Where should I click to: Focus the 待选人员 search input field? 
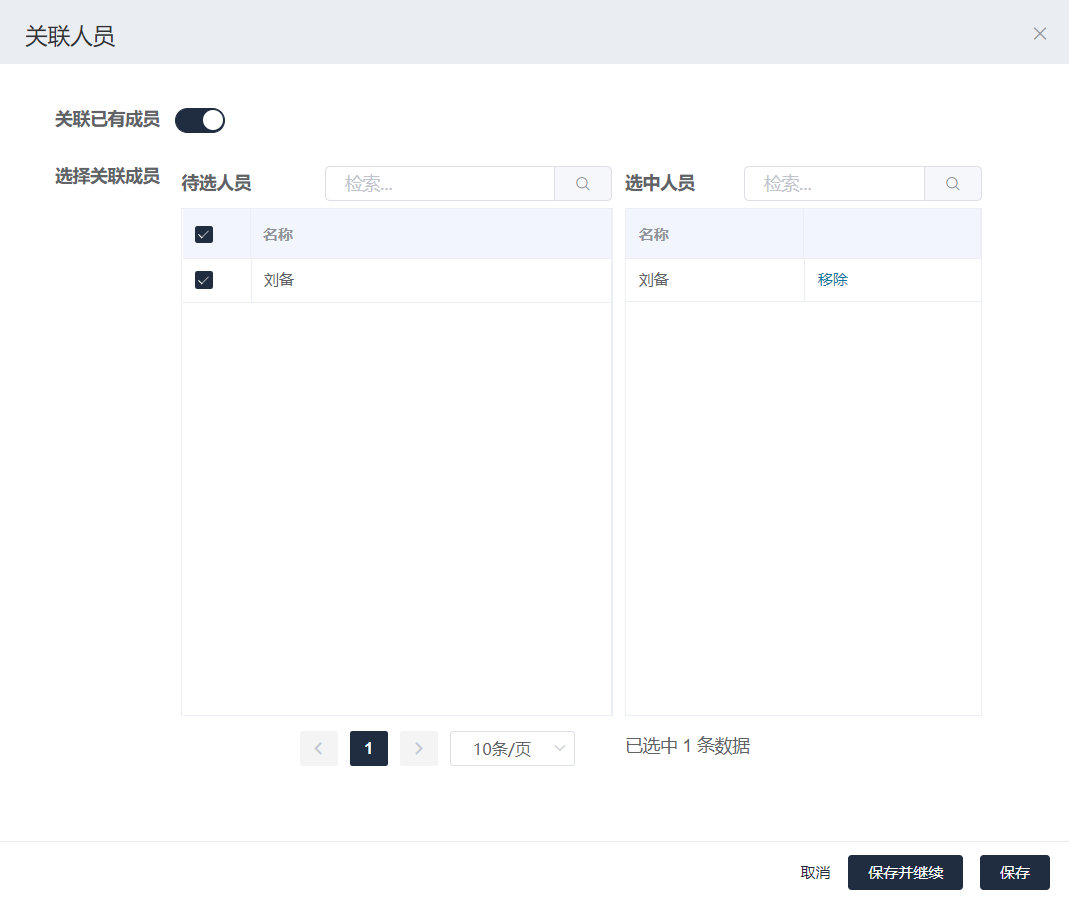point(440,184)
